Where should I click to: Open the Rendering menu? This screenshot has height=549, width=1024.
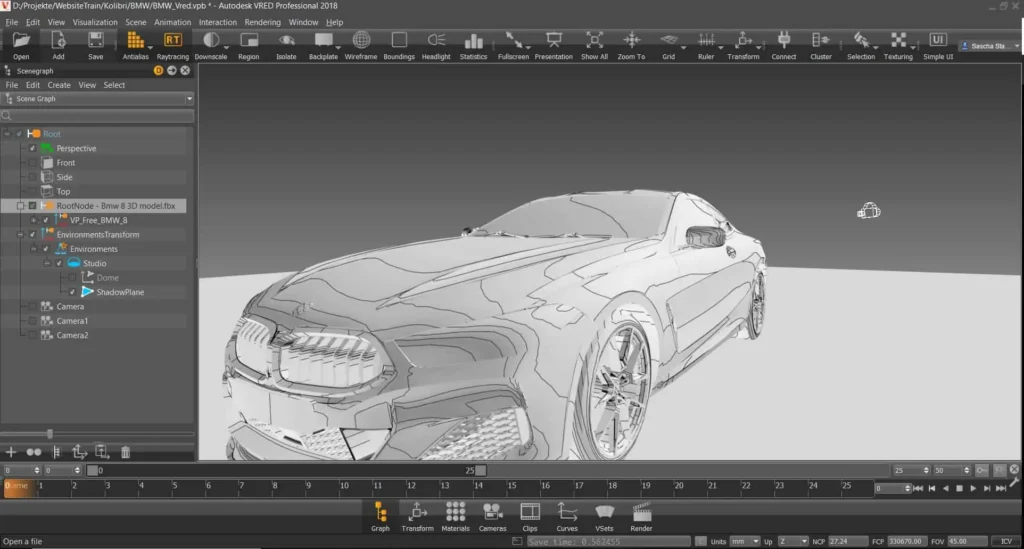pyautogui.click(x=263, y=22)
